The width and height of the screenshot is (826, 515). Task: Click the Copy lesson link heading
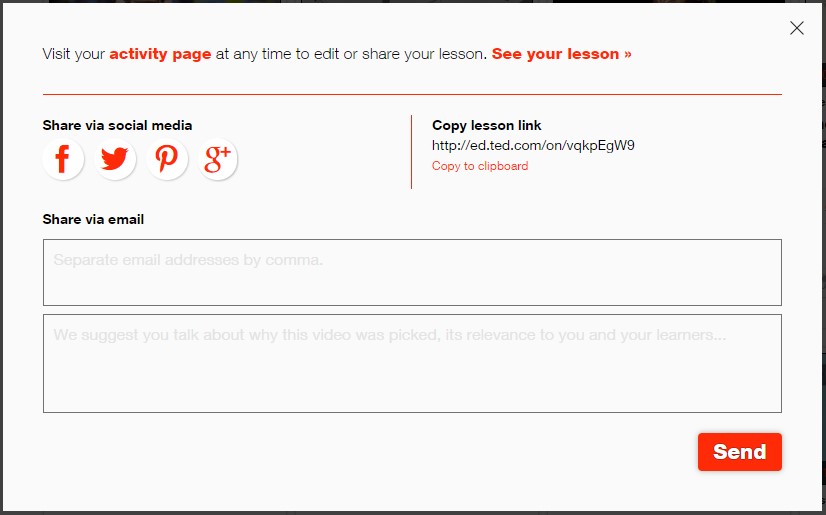pos(486,125)
